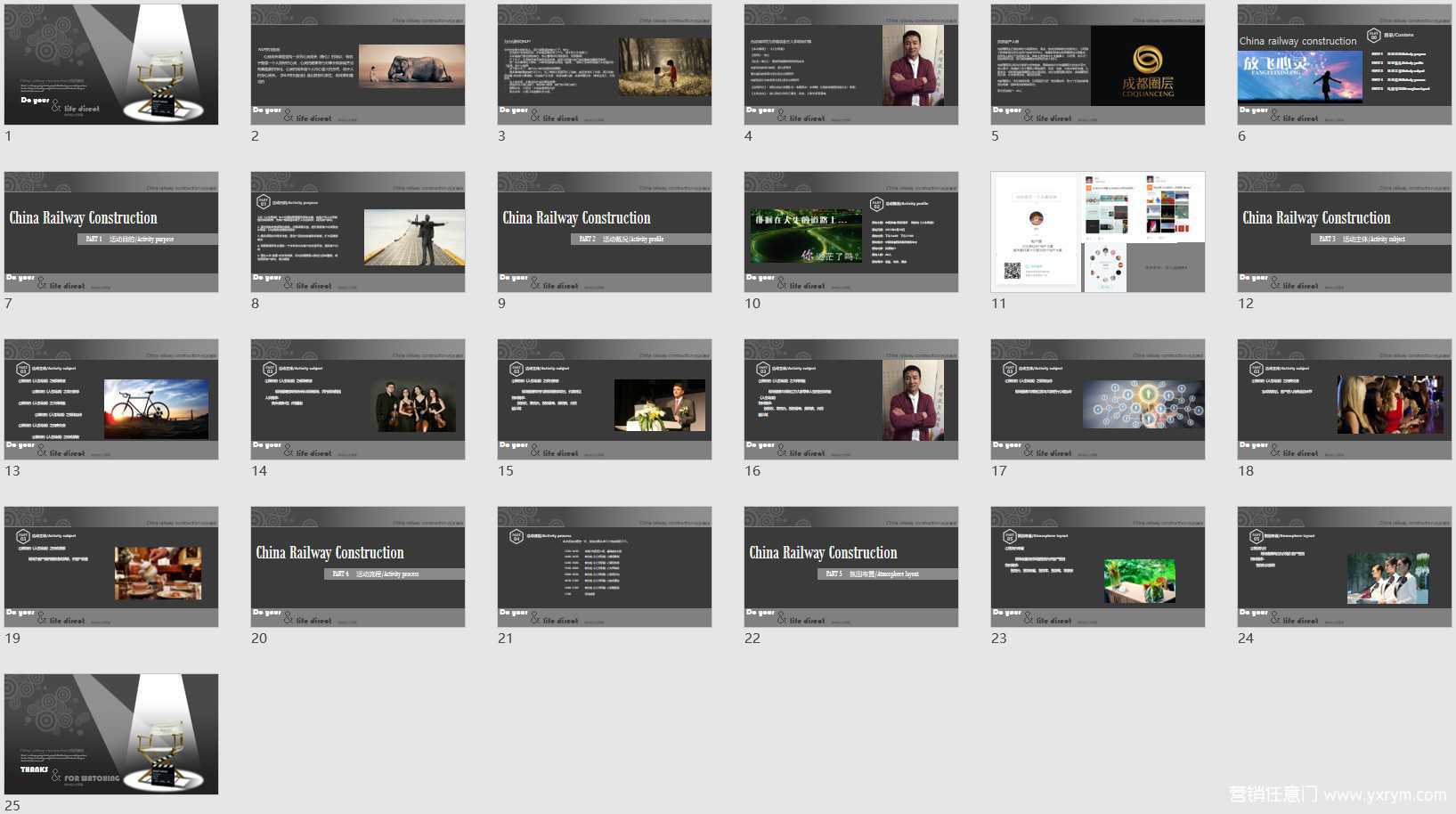Viewport: 1456px width, 814px height.
Task: Select slide 20 Part 4 section title
Action: (x=358, y=566)
